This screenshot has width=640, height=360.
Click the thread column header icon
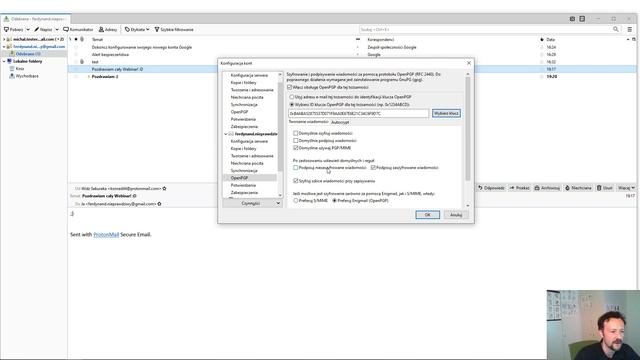pos(70,40)
